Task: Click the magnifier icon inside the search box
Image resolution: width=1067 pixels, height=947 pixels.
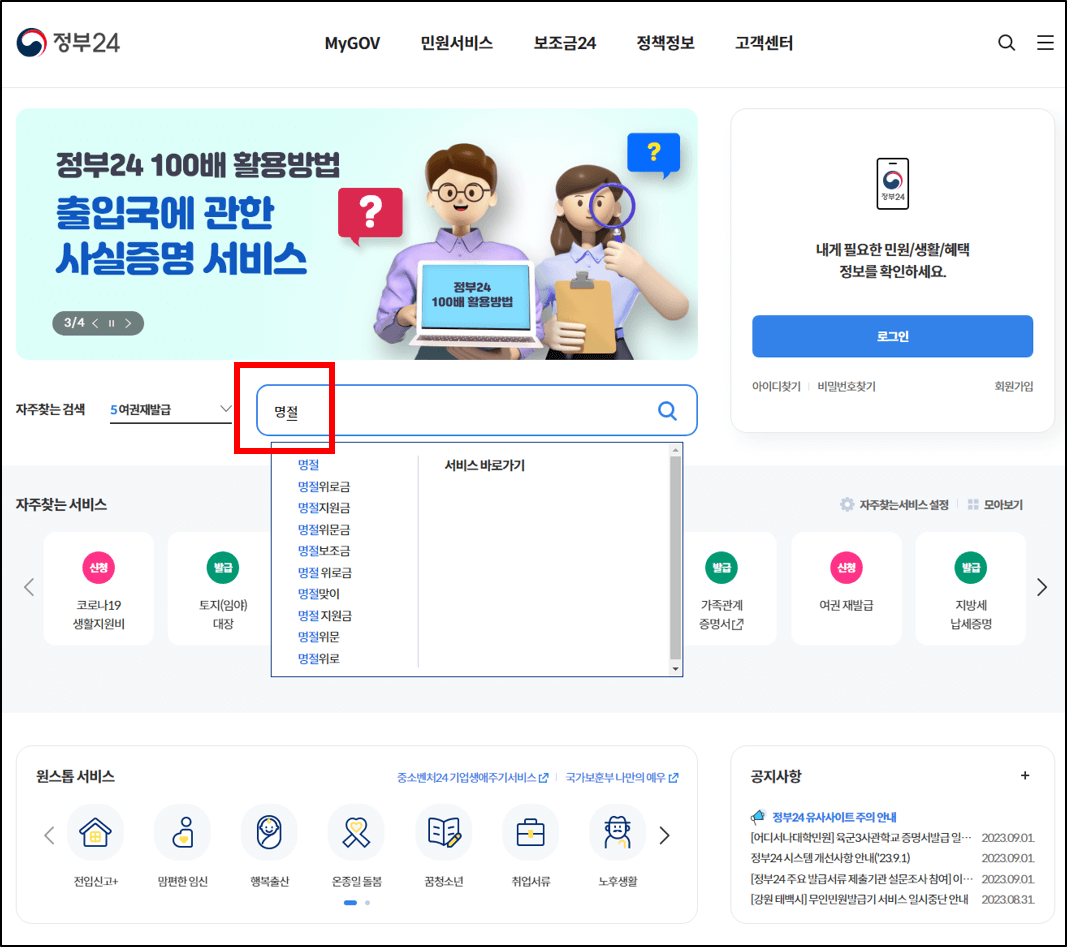Action: point(667,410)
